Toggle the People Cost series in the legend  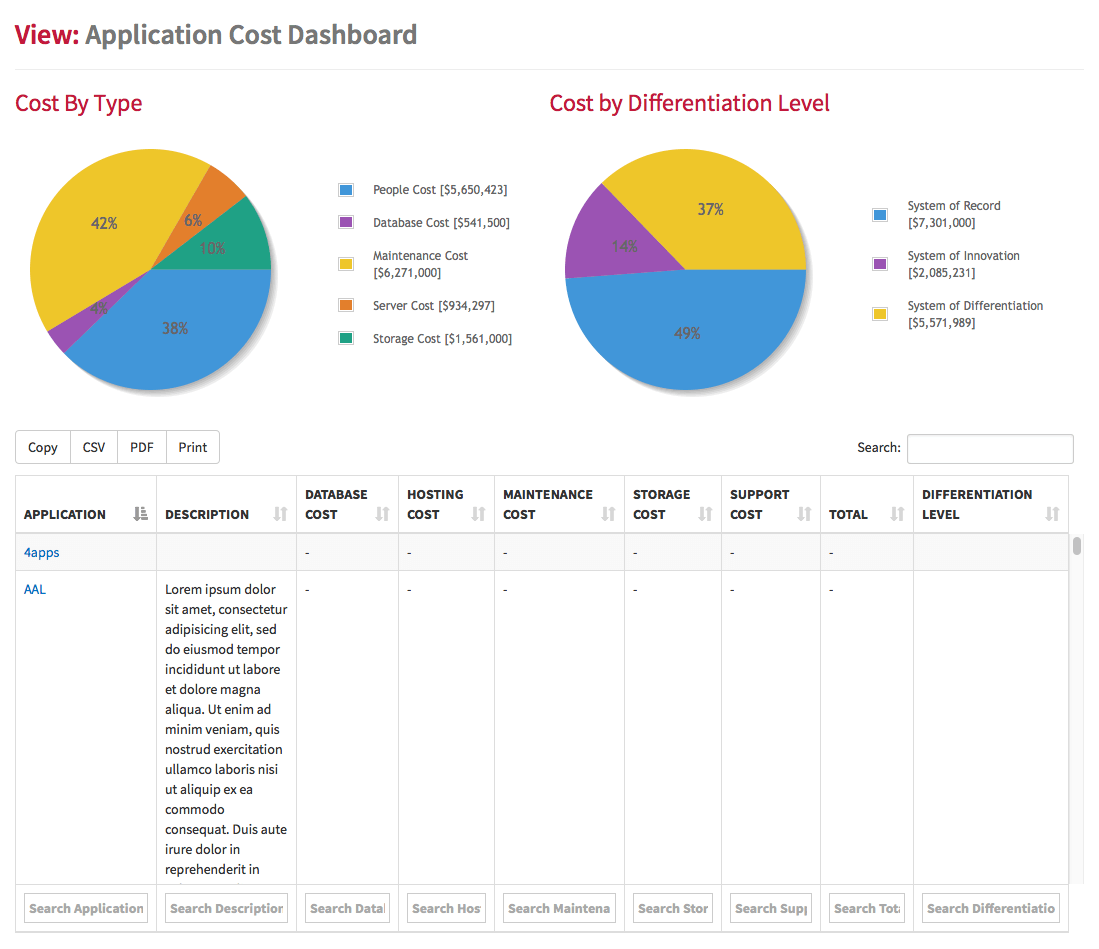click(425, 189)
